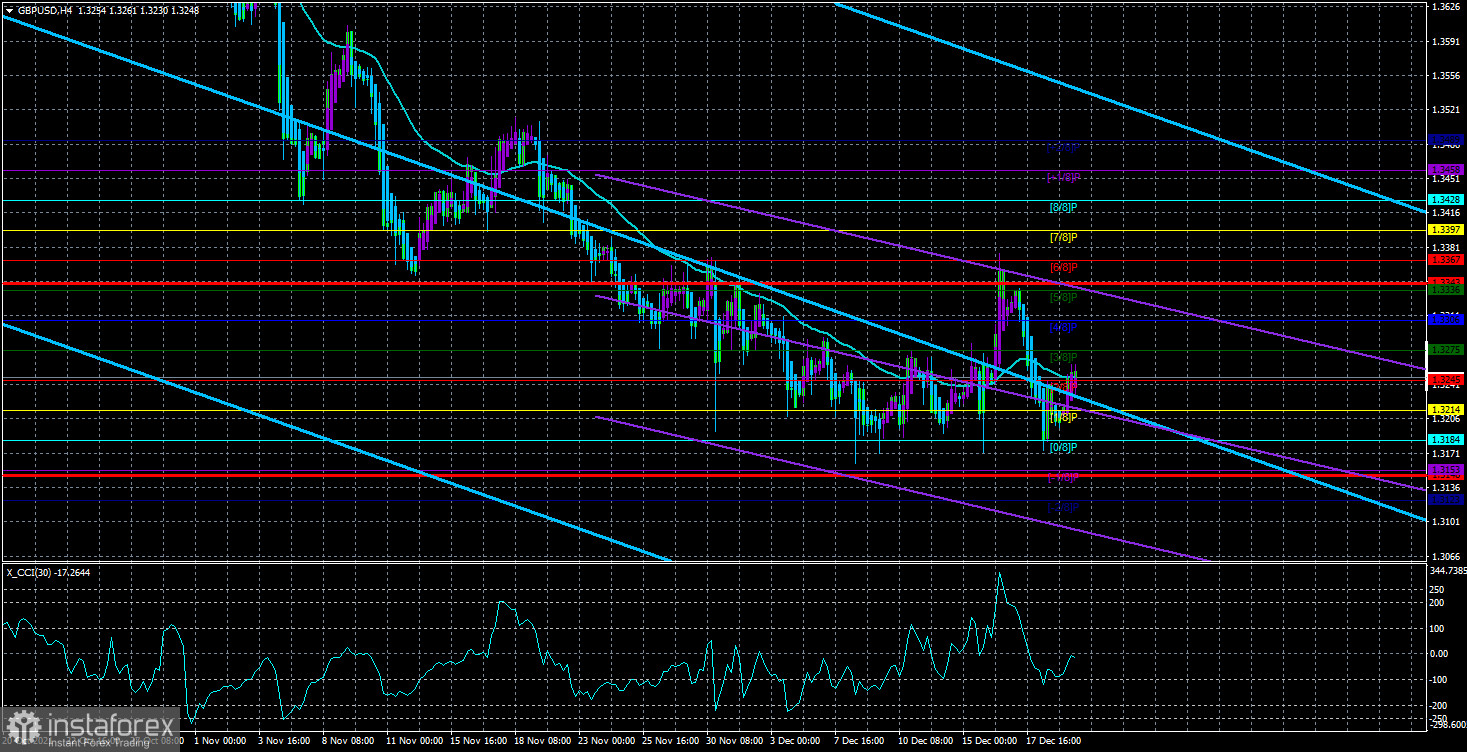Select the 30 Nov 08:00 time label
Viewport: 1467px width, 752px height.
click(x=733, y=741)
